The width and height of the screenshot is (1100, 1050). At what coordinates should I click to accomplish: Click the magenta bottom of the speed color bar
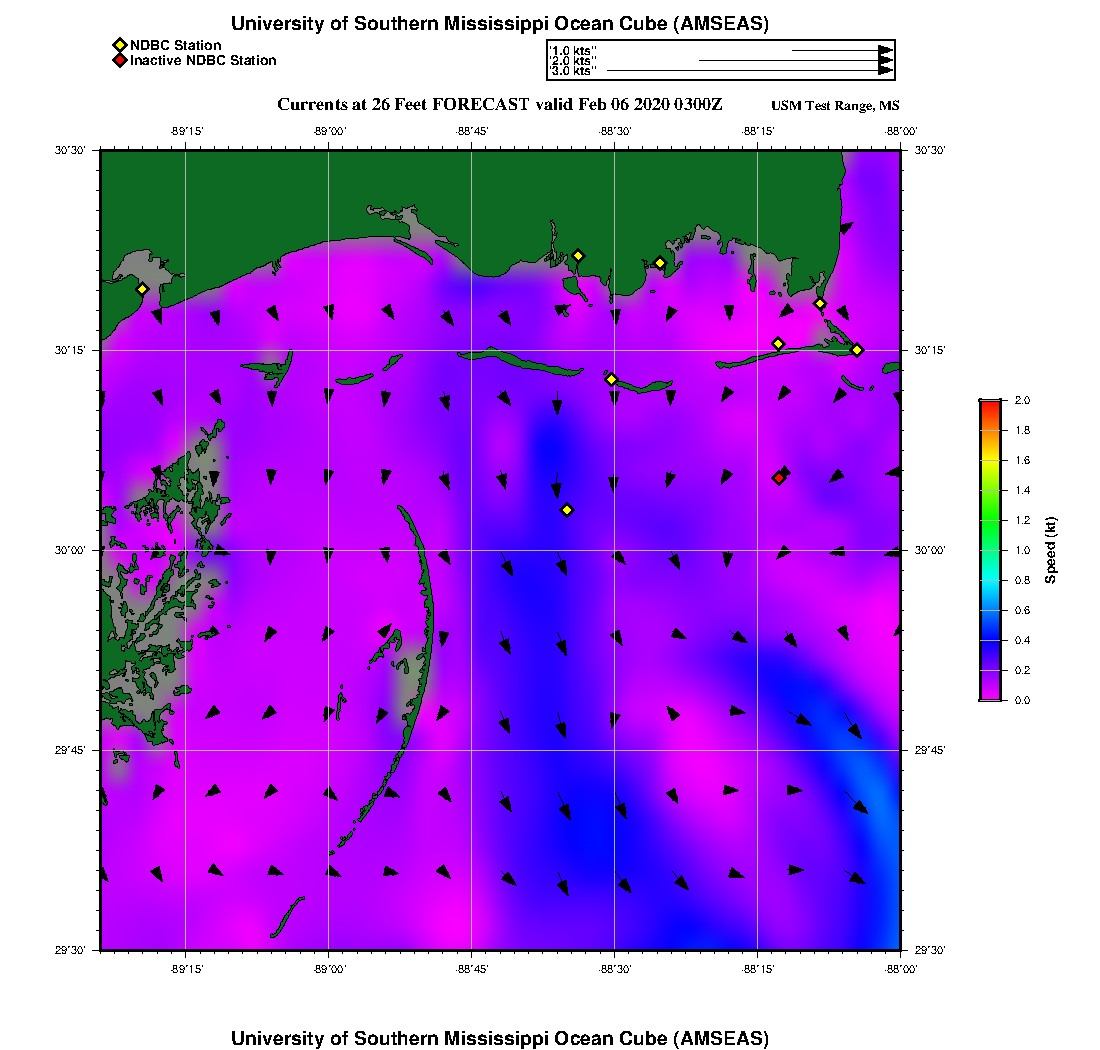tap(990, 696)
